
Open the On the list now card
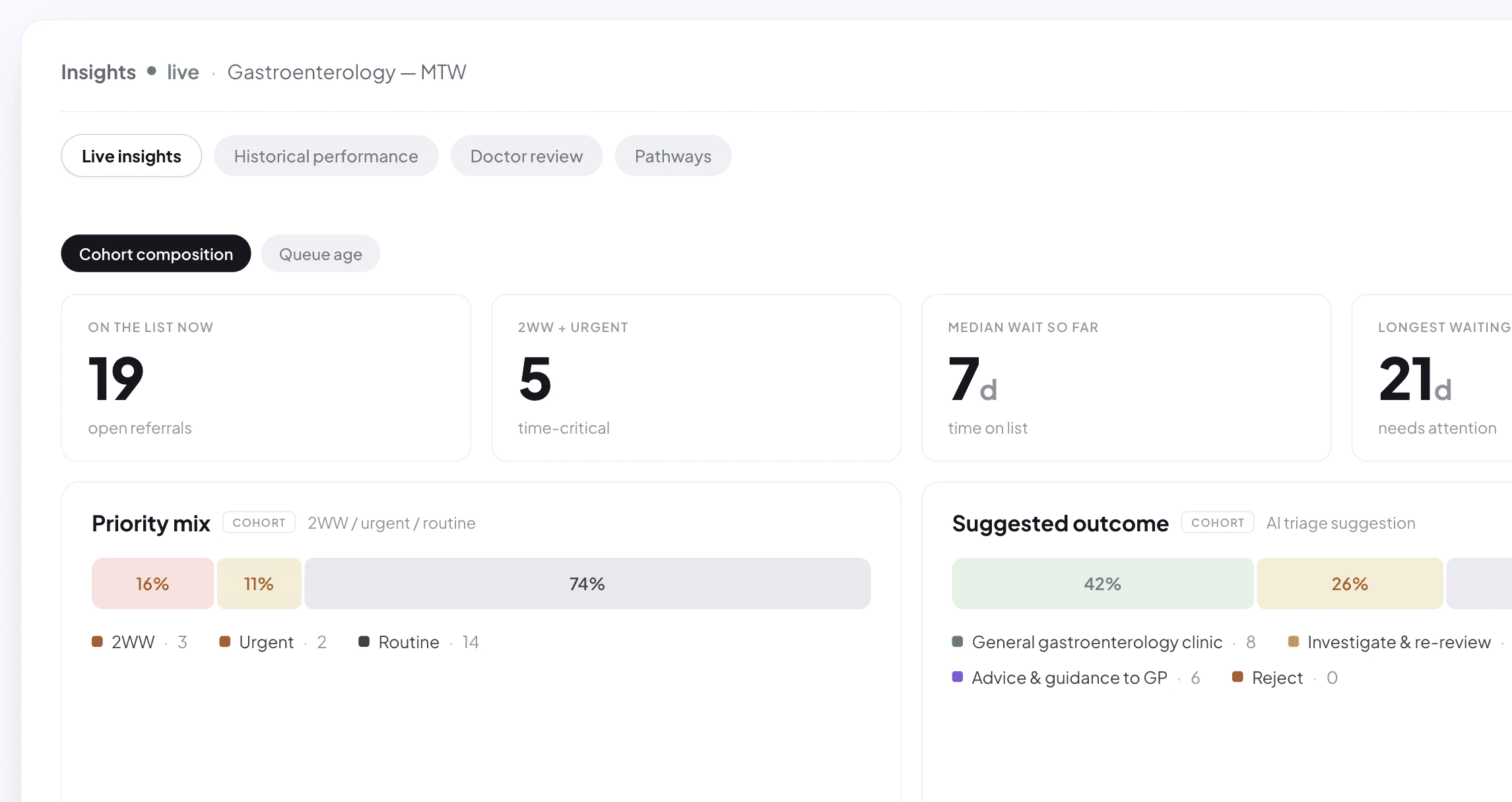[x=266, y=378]
